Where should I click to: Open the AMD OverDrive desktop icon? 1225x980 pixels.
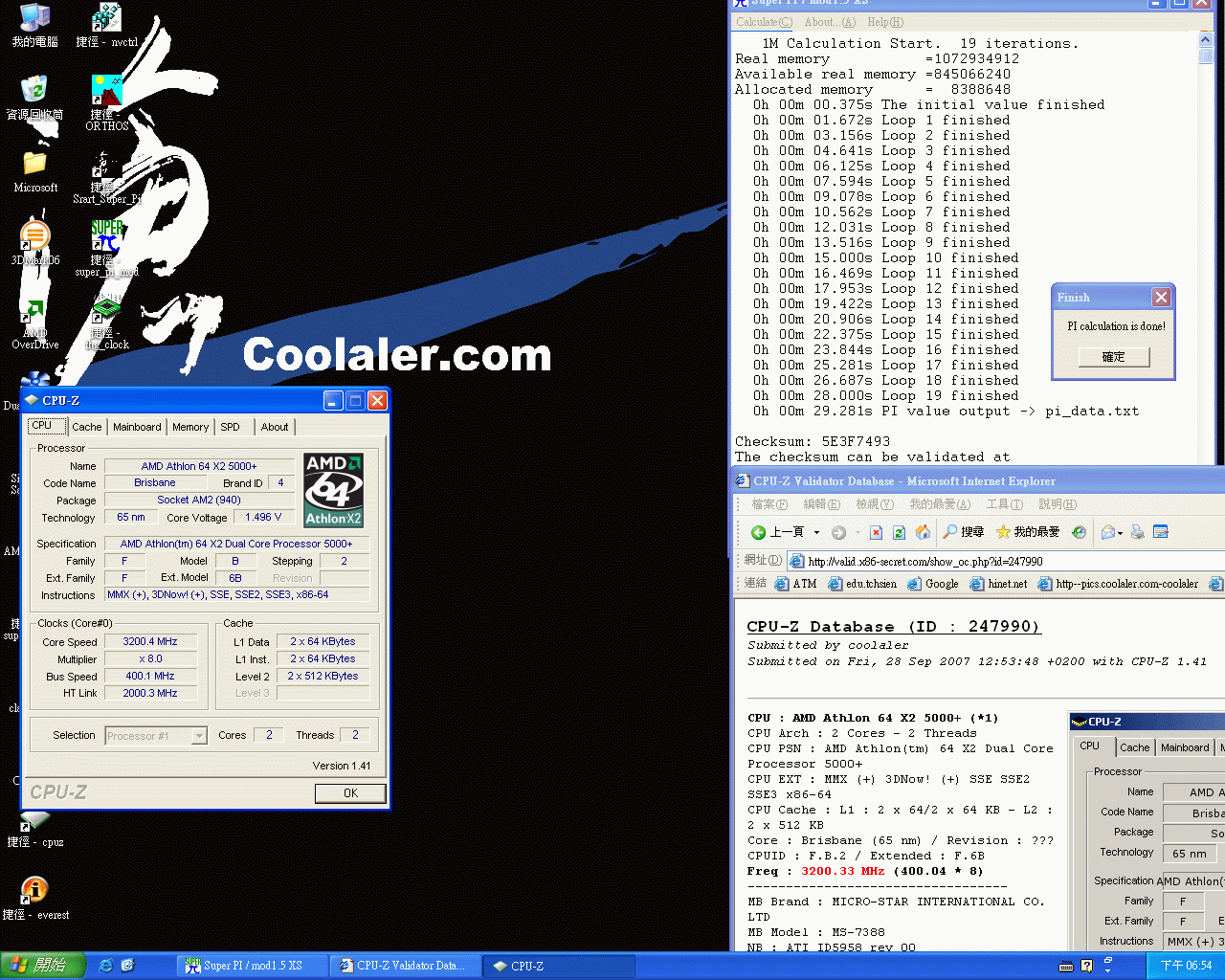34,323
